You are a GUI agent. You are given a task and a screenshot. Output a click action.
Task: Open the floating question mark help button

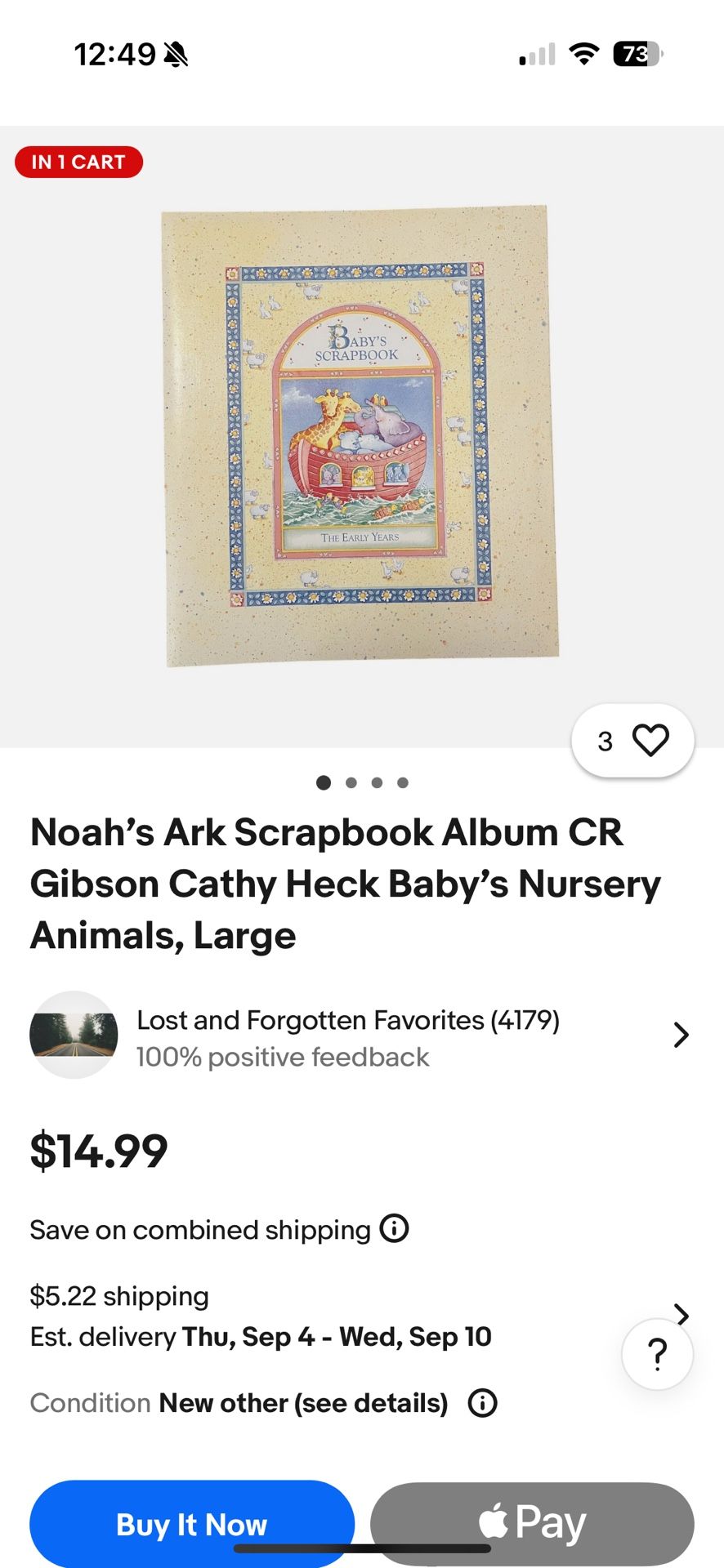coord(657,1354)
